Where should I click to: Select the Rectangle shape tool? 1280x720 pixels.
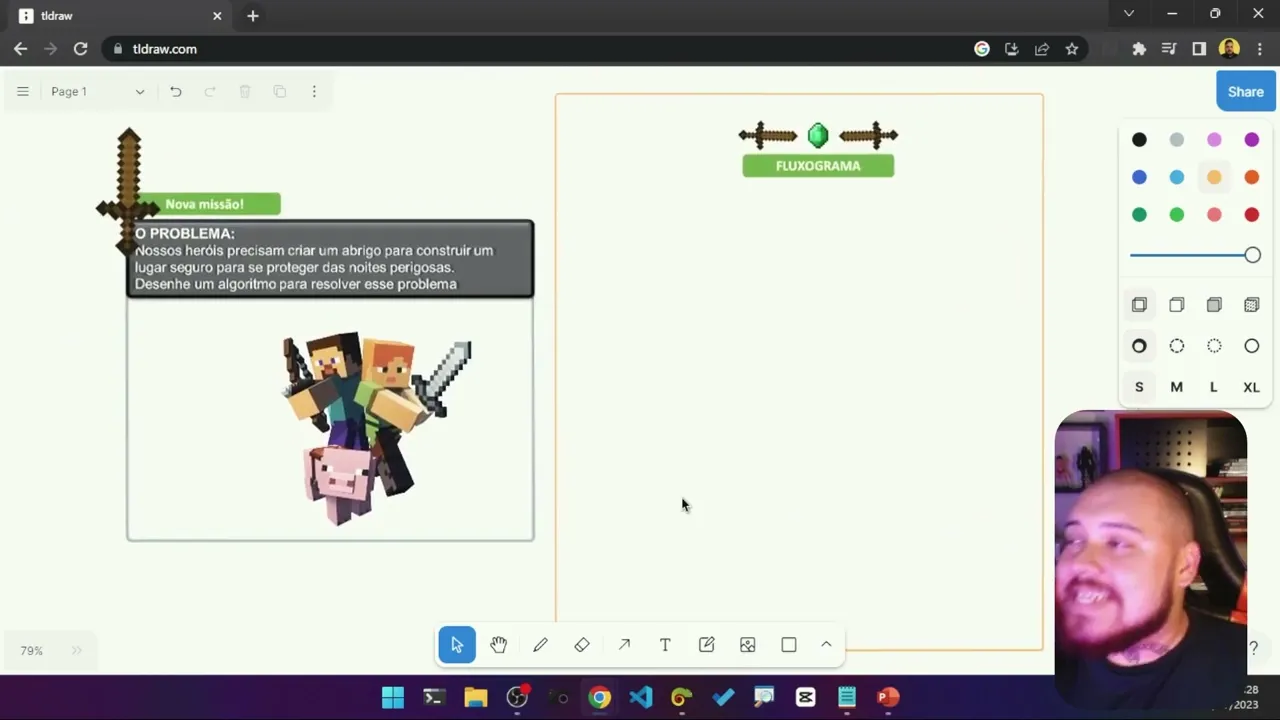(789, 645)
